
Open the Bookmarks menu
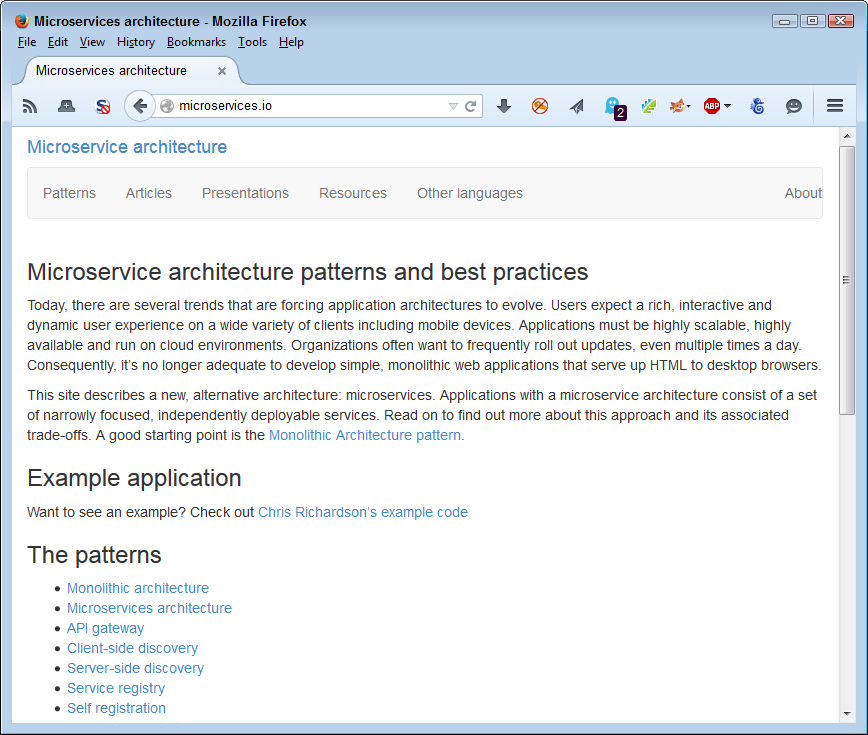point(196,42)
